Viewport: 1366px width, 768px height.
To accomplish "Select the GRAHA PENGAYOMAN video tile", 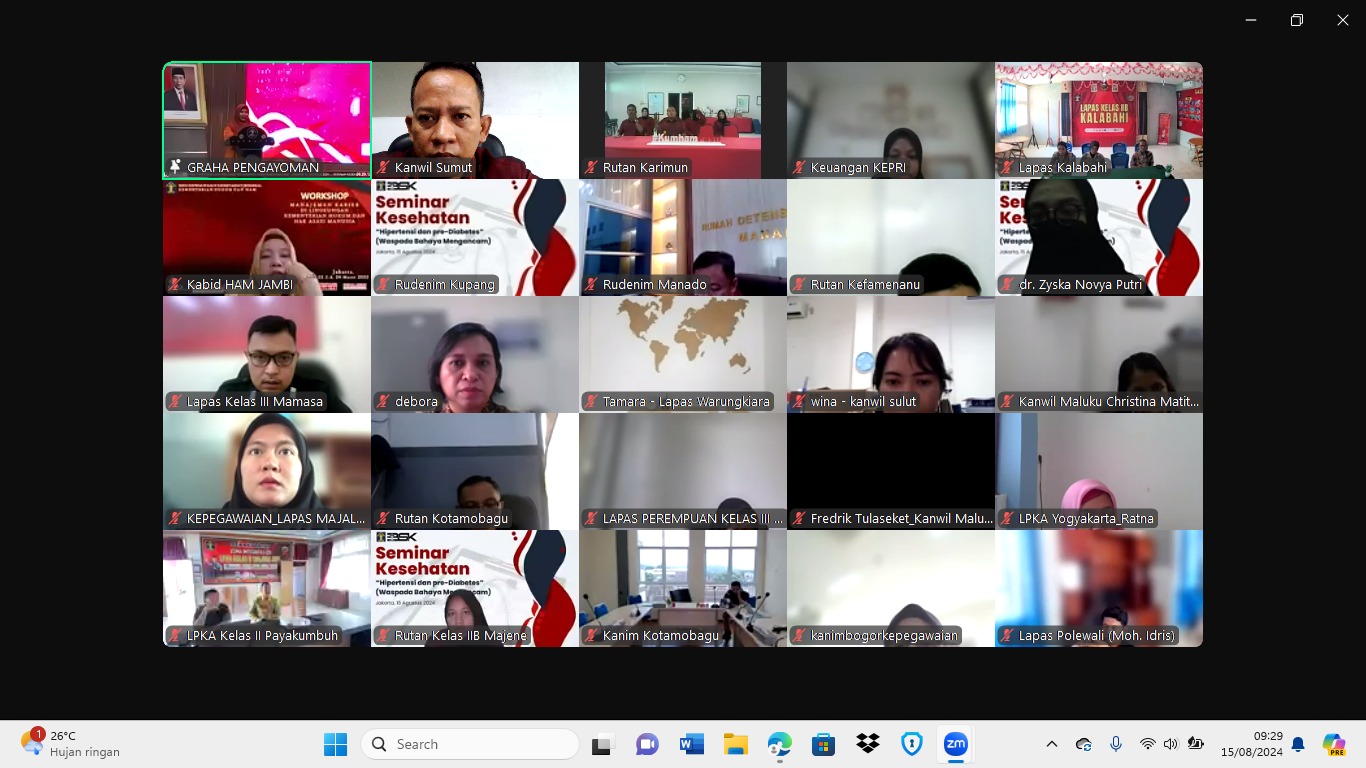I will coord(267,120).
